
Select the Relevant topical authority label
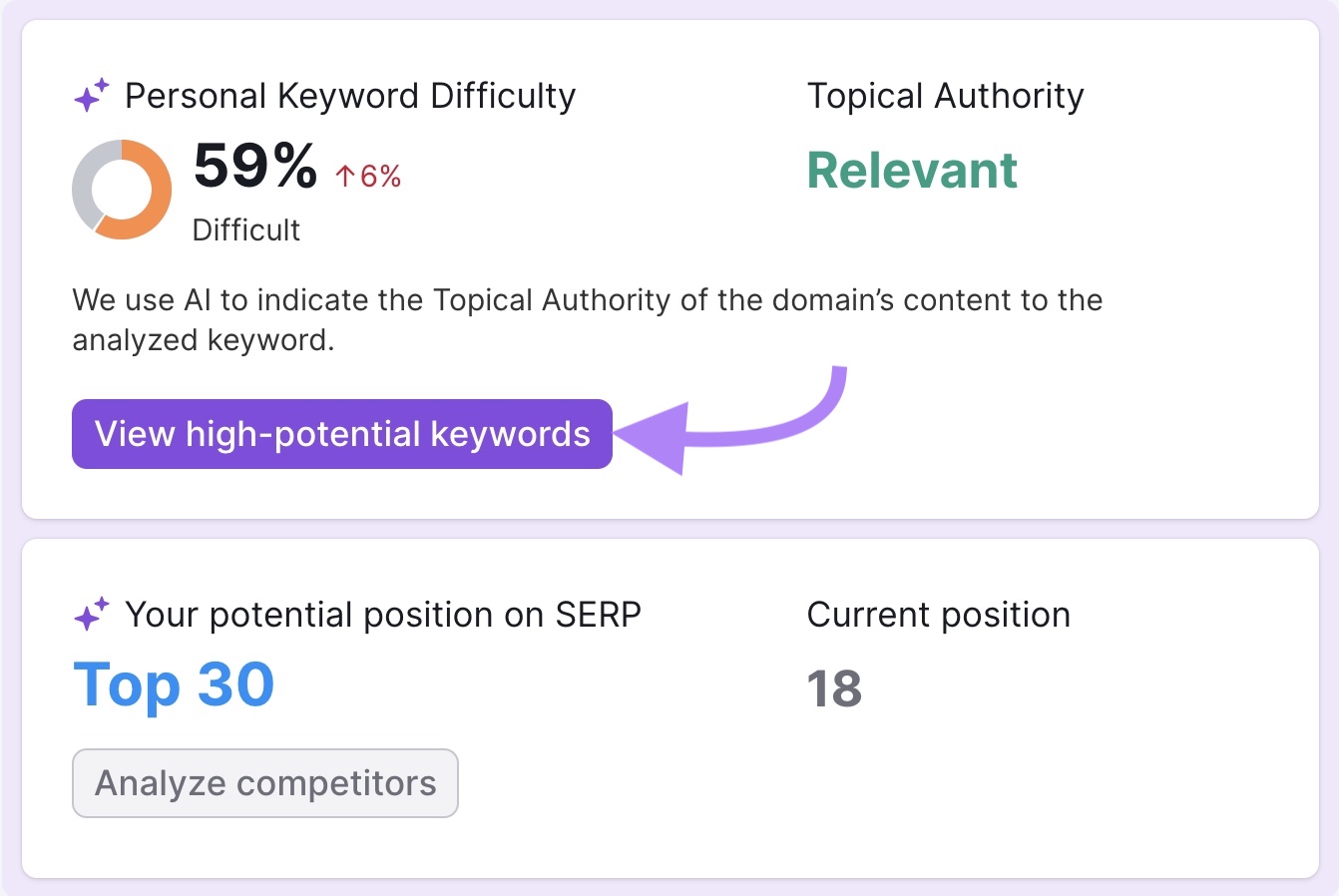(x=911, y=170)
